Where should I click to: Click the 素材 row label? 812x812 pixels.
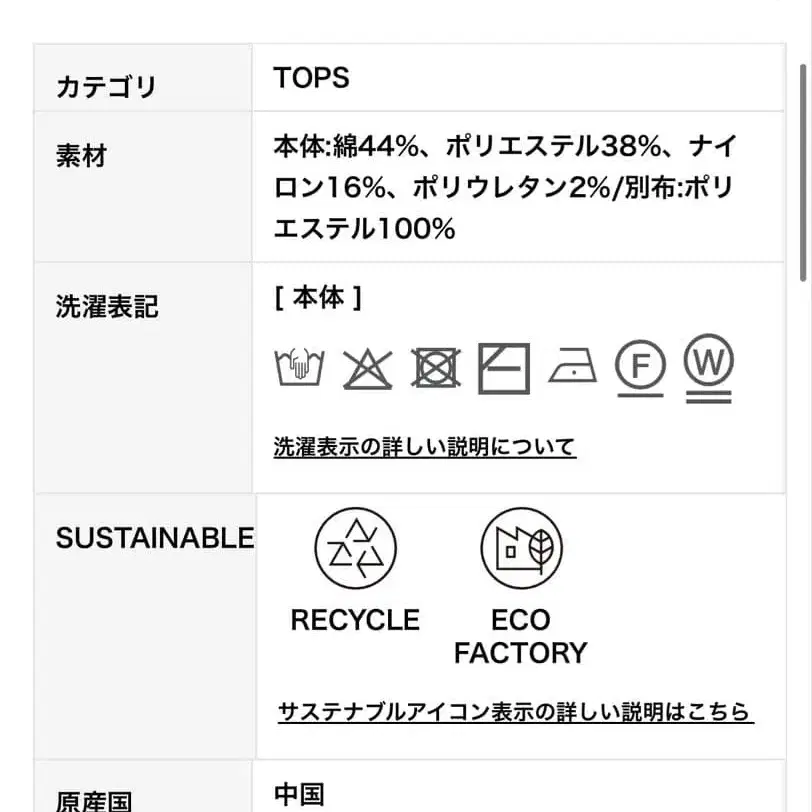pos(81,157)
